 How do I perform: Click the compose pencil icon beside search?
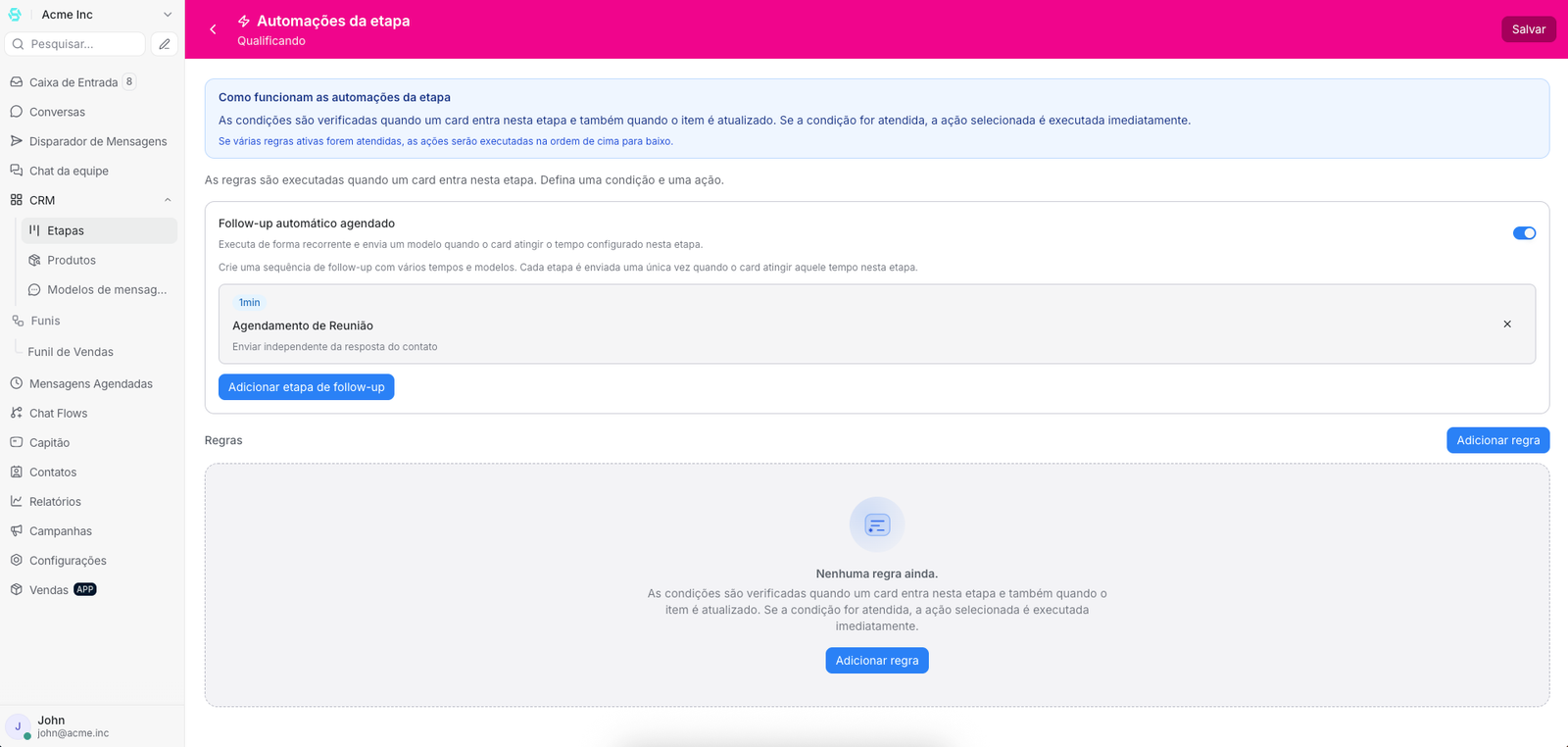click(165, 44)
